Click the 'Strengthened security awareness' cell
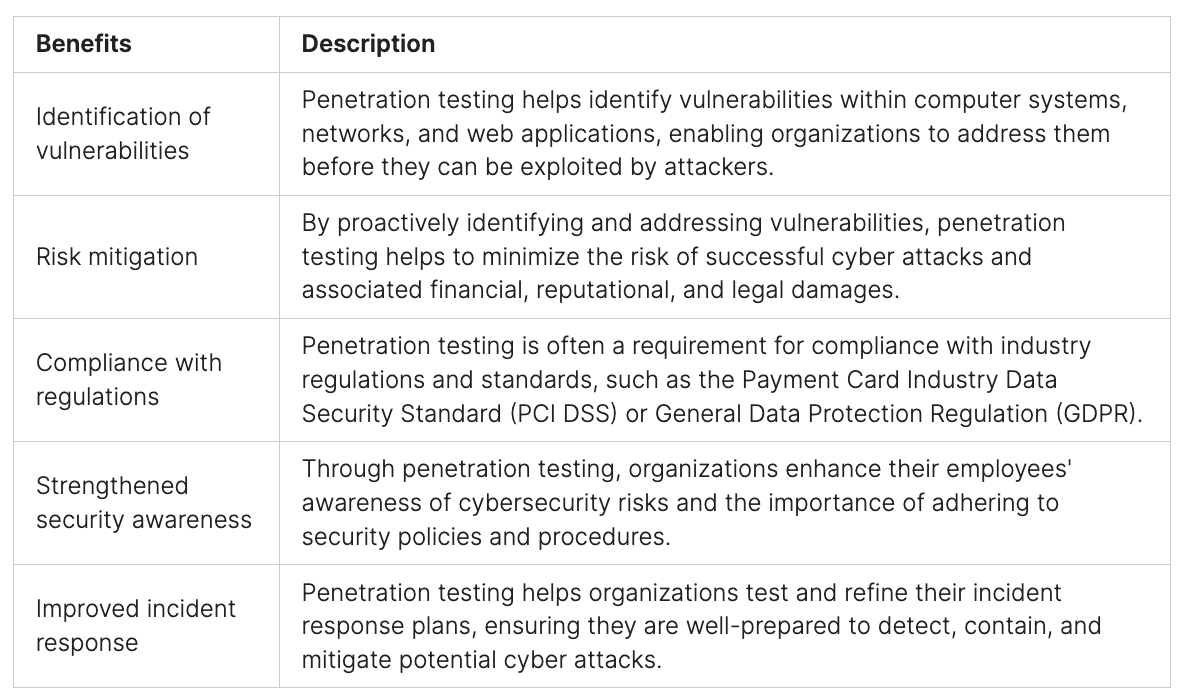 click(144, 502)
